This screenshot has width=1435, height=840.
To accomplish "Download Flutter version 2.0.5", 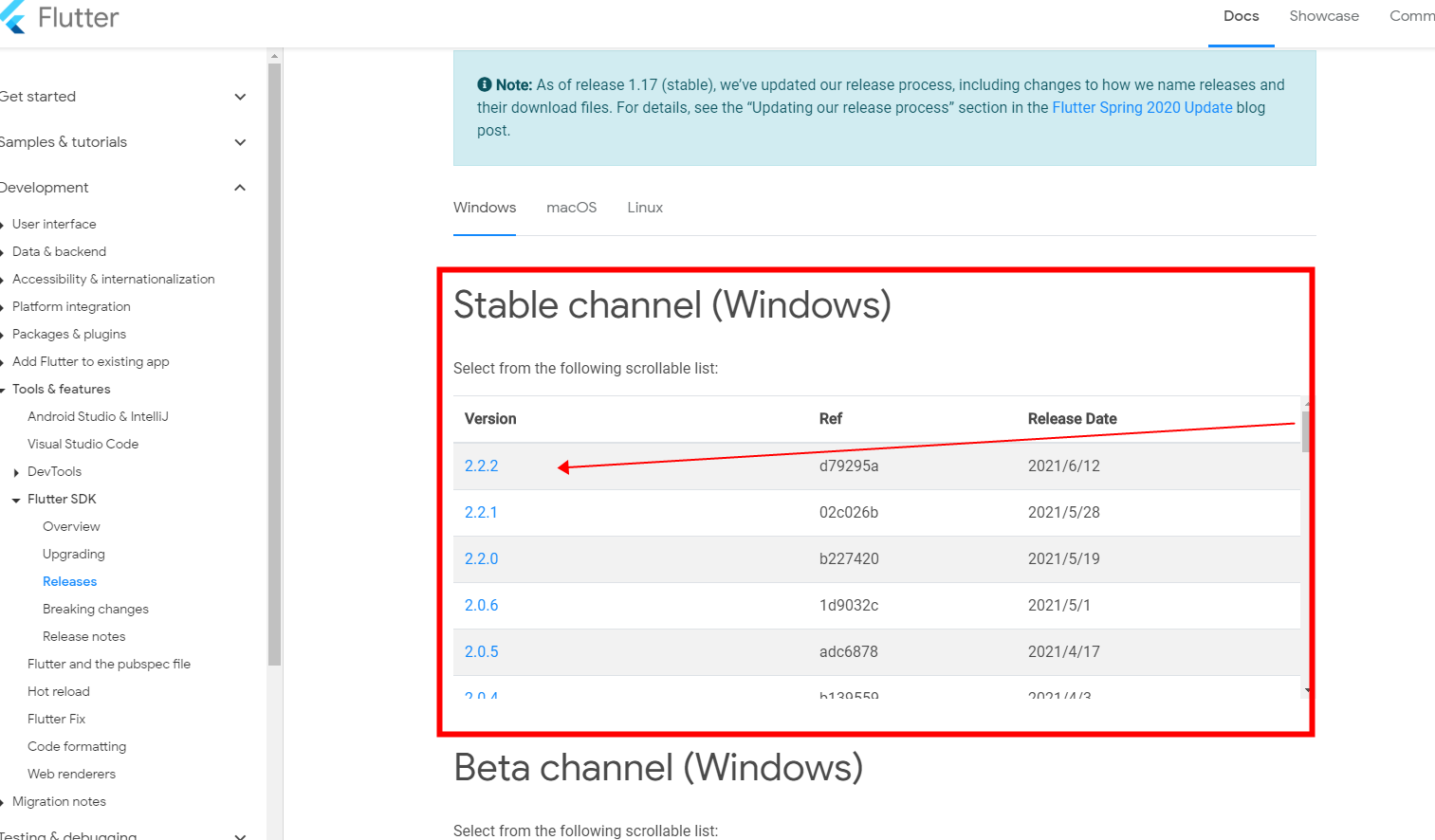I will pos(481,652).
